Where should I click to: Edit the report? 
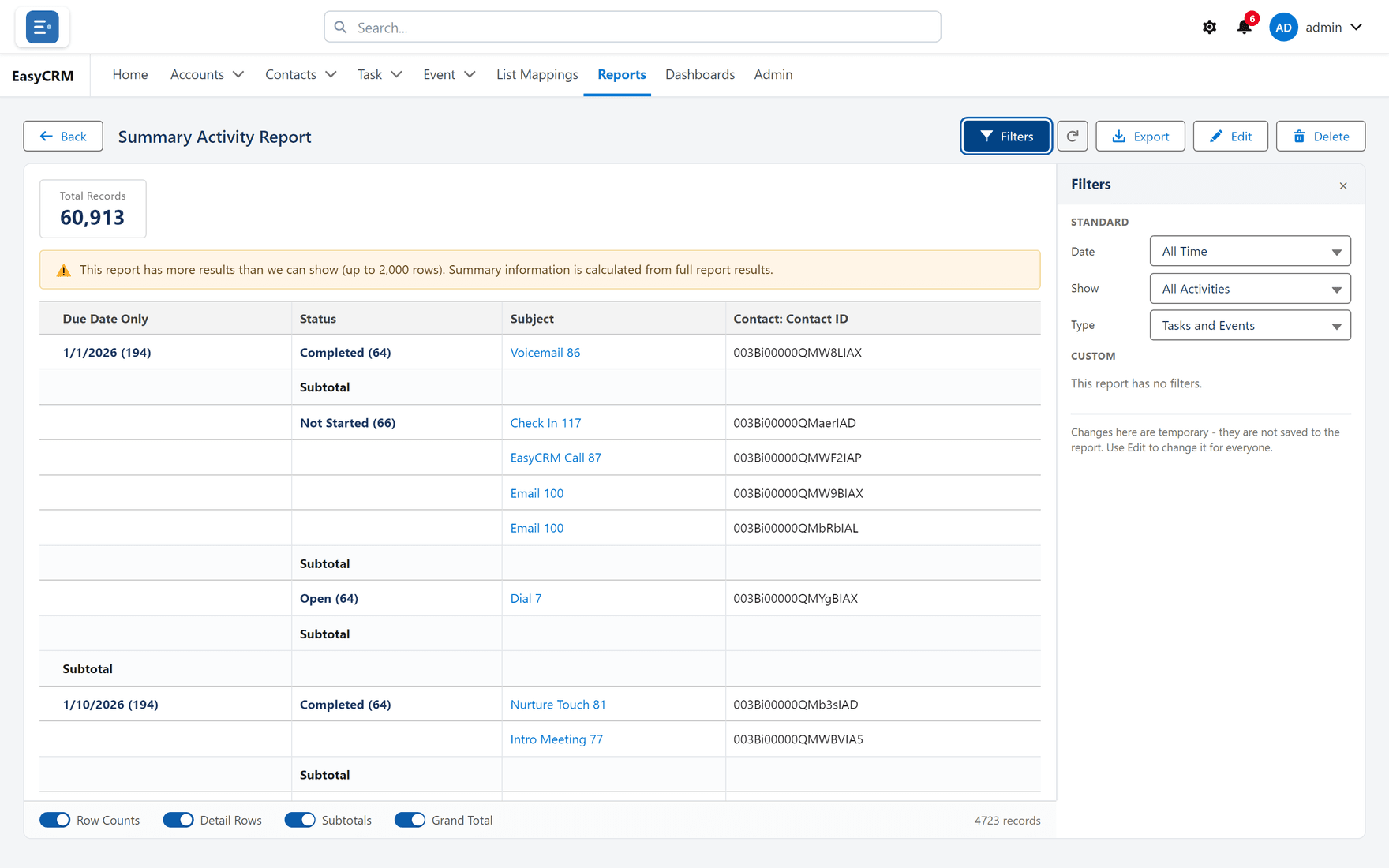[x=1230, y=136]
